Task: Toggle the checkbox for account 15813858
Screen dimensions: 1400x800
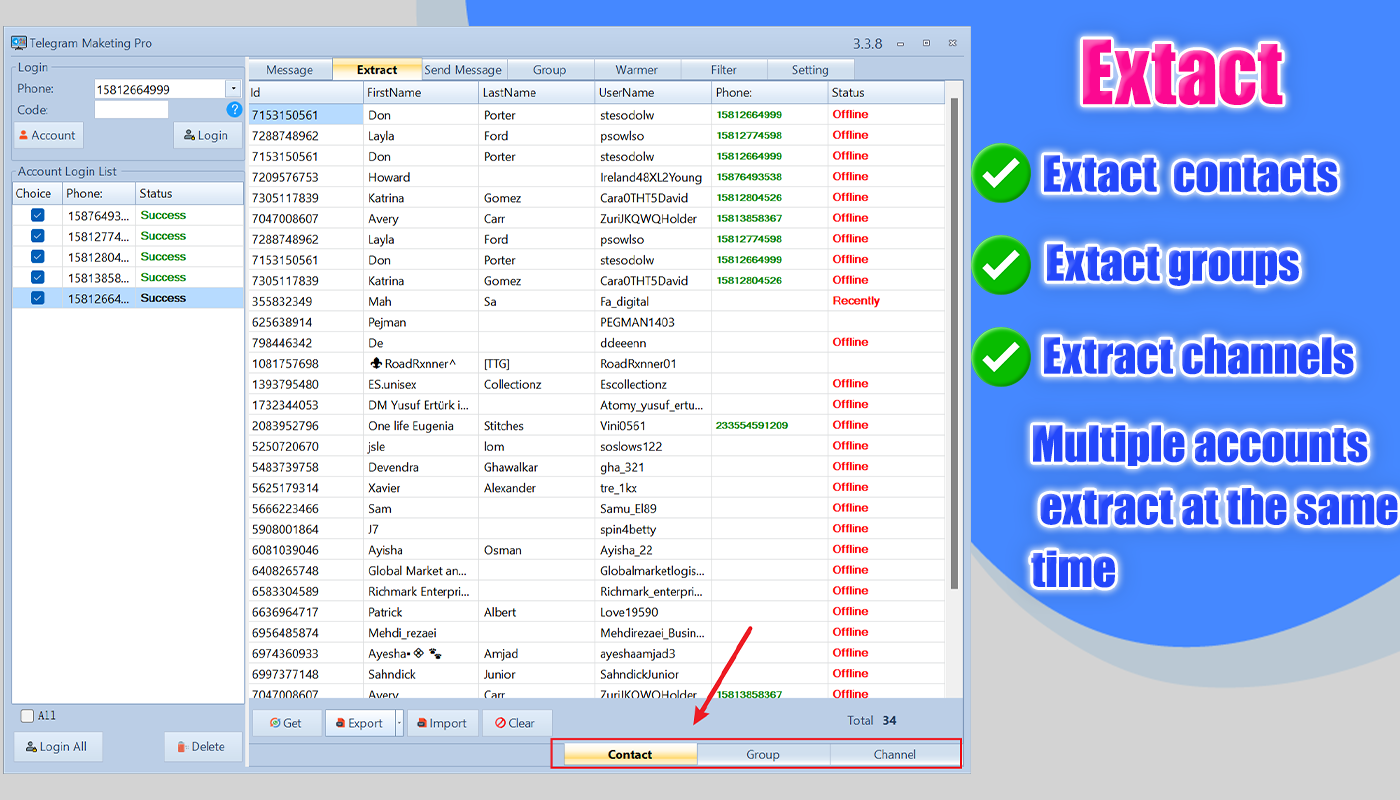Action: (38, 277)
